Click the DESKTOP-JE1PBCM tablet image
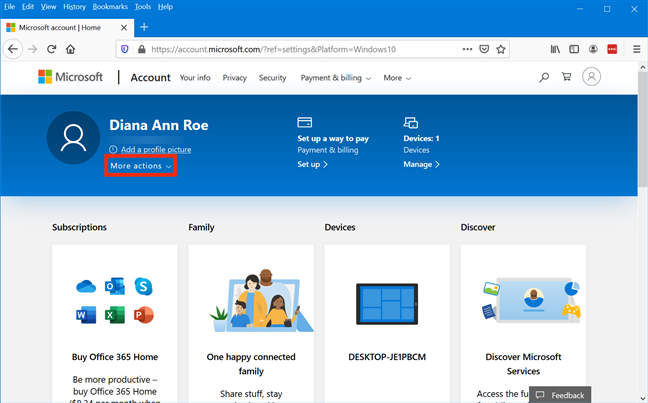 point(387,304)
